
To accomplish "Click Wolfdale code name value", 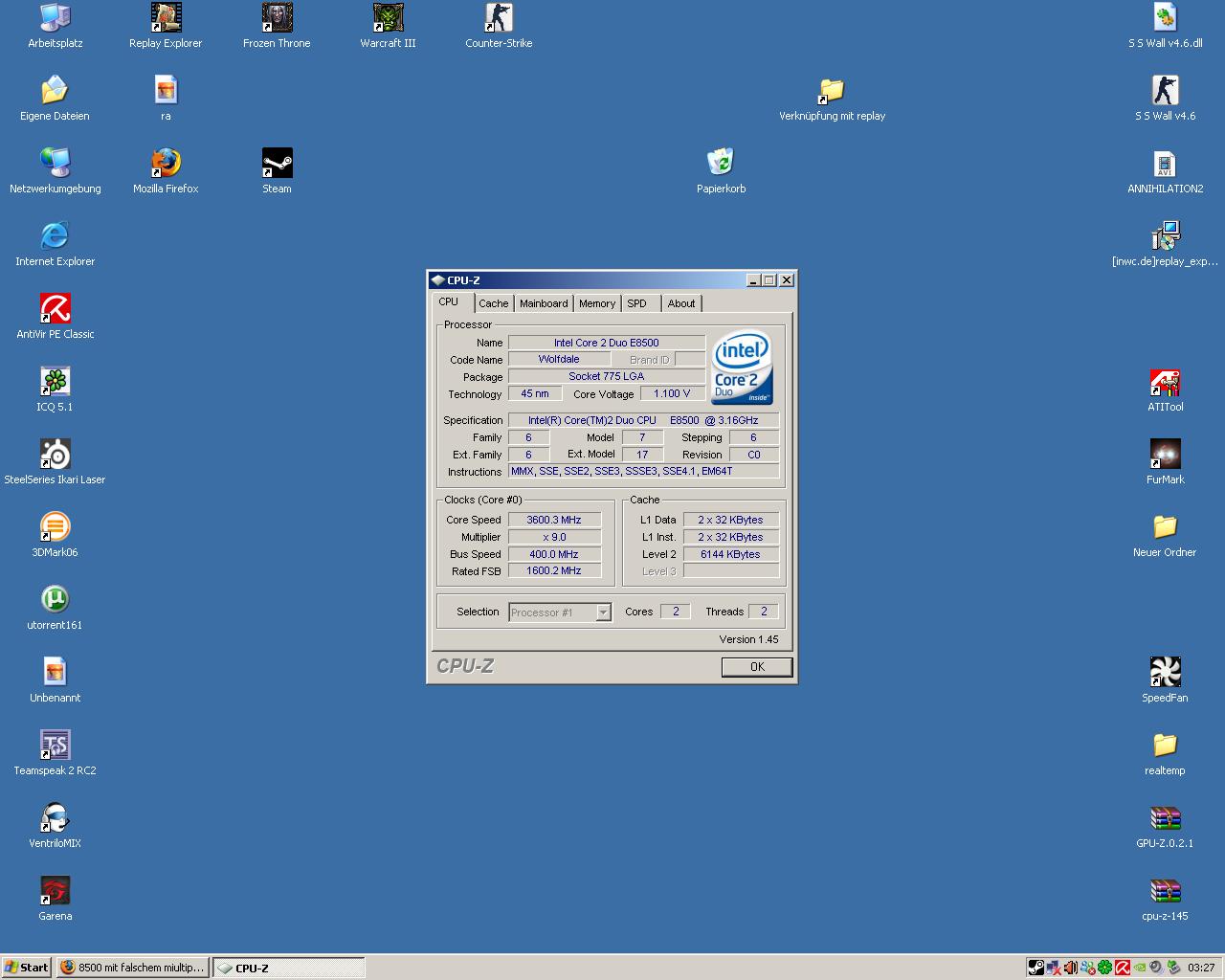I will coord(559,359).
